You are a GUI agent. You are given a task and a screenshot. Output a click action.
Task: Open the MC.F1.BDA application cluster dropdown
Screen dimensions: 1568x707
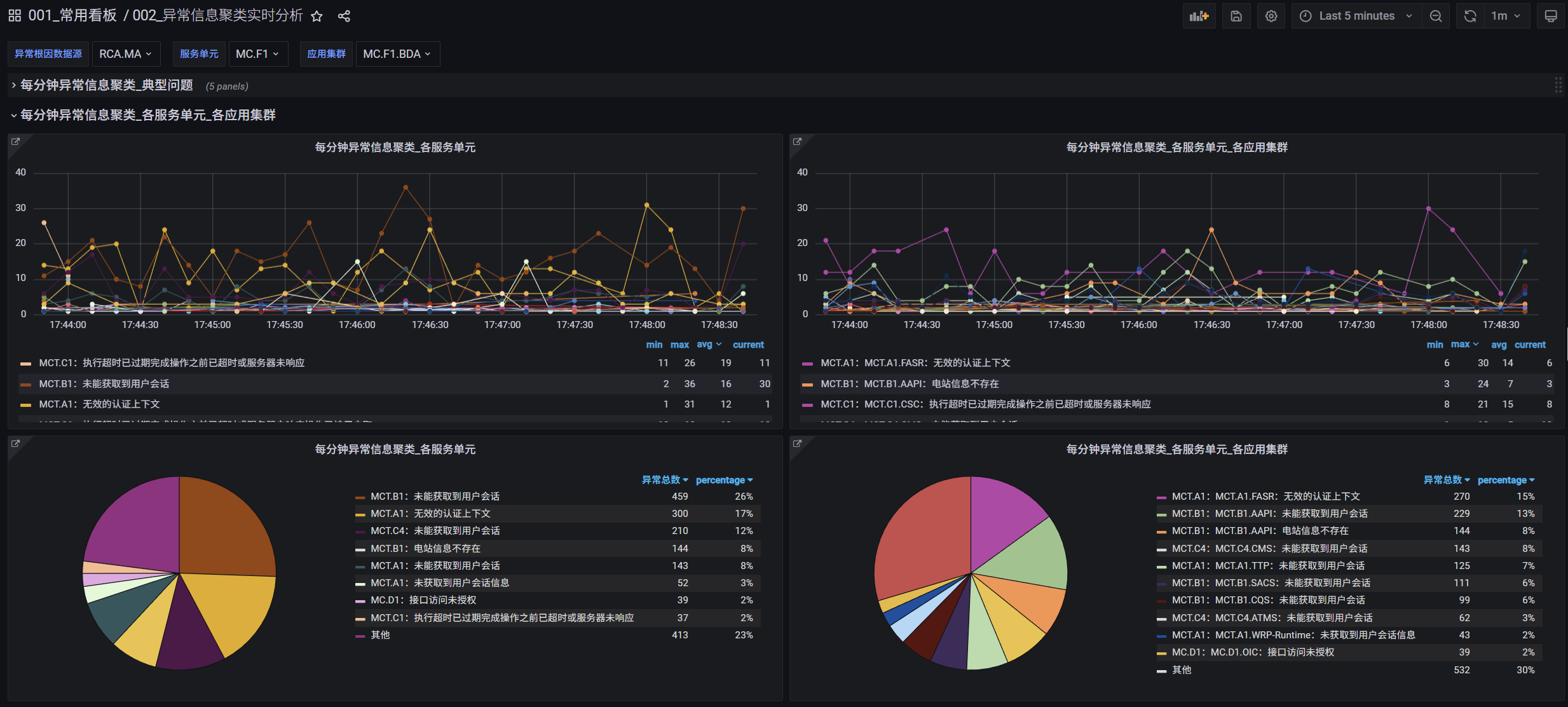click(397, 54)
